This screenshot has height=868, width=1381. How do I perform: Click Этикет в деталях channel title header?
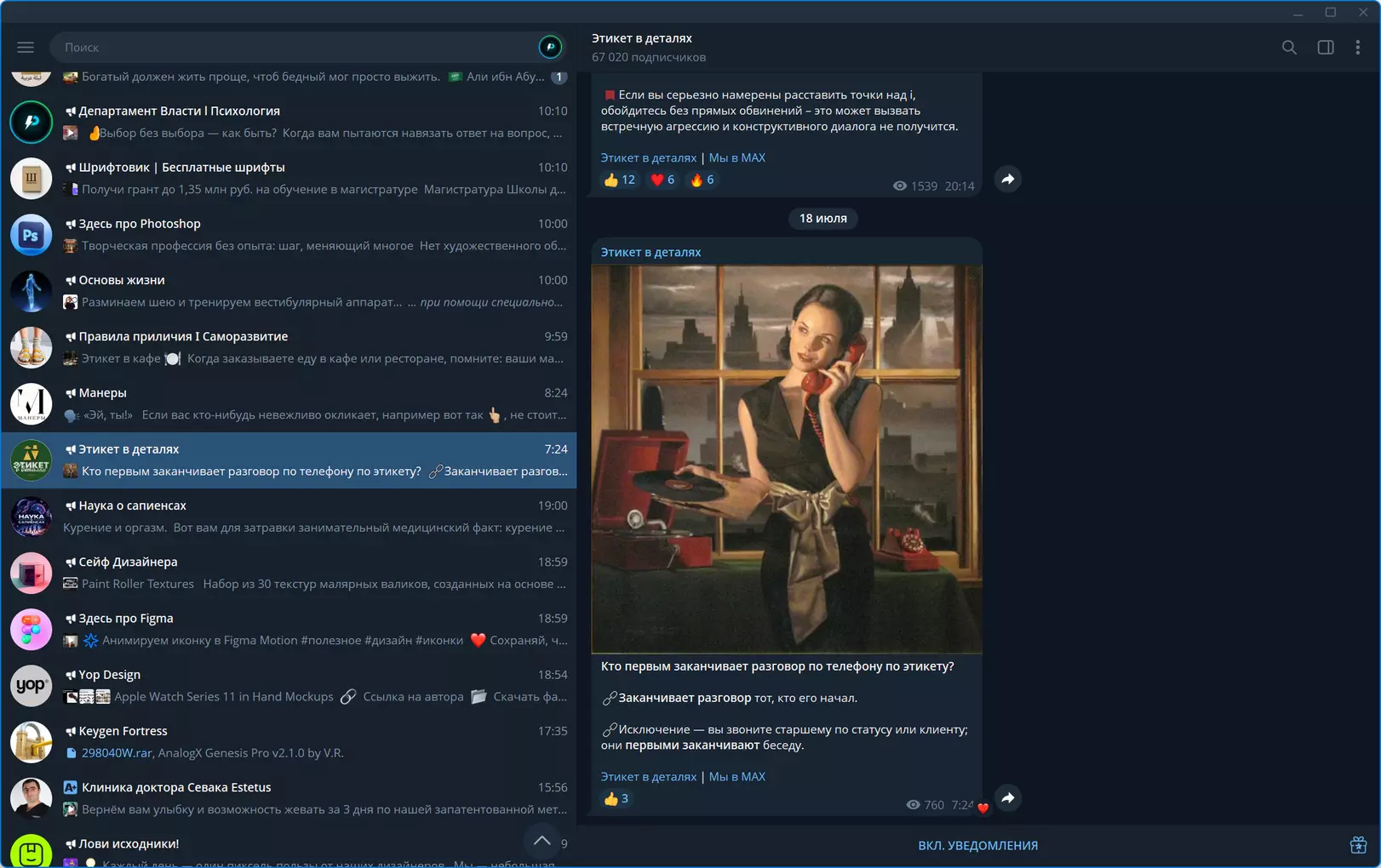click(x=641, y=38)
